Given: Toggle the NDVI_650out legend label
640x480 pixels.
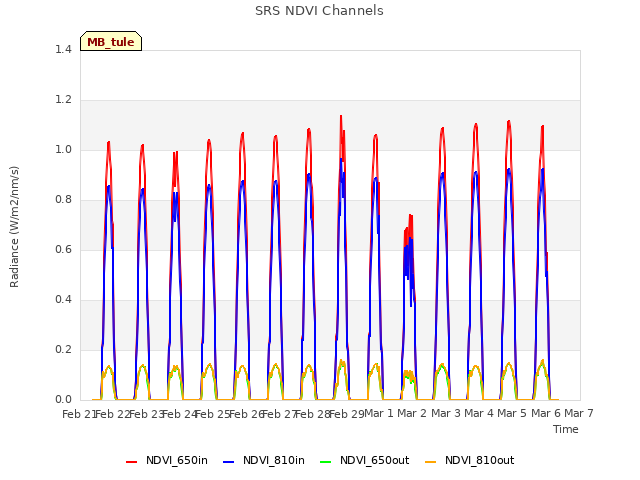Looking at the screenshot, I should tap(375, 460).
